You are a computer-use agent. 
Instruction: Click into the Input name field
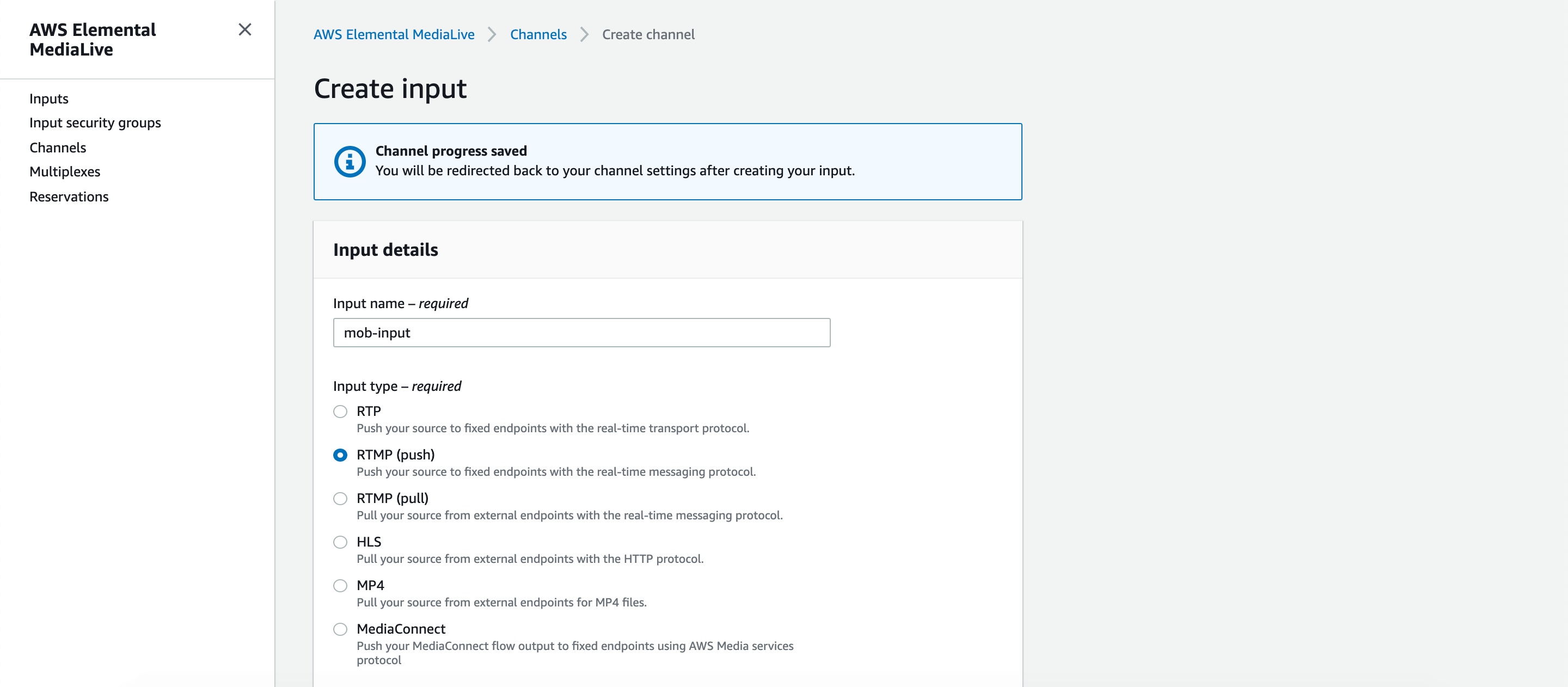[x=581, y=333]
